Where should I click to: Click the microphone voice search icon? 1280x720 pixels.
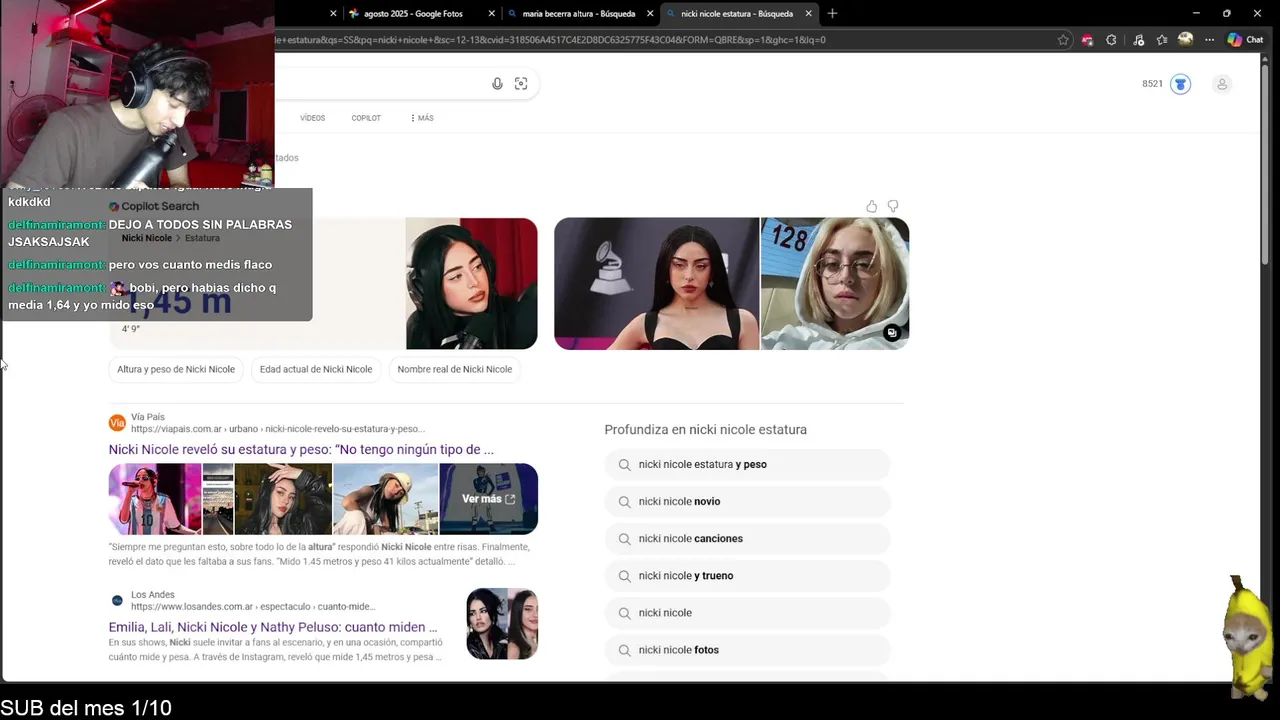497,84
